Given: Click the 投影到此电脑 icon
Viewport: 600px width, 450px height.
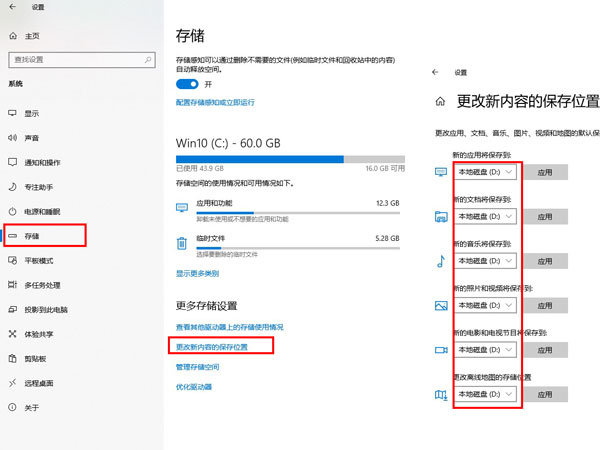Looking at the screenshot, I should pyautogui.click(x=13, y=309).
